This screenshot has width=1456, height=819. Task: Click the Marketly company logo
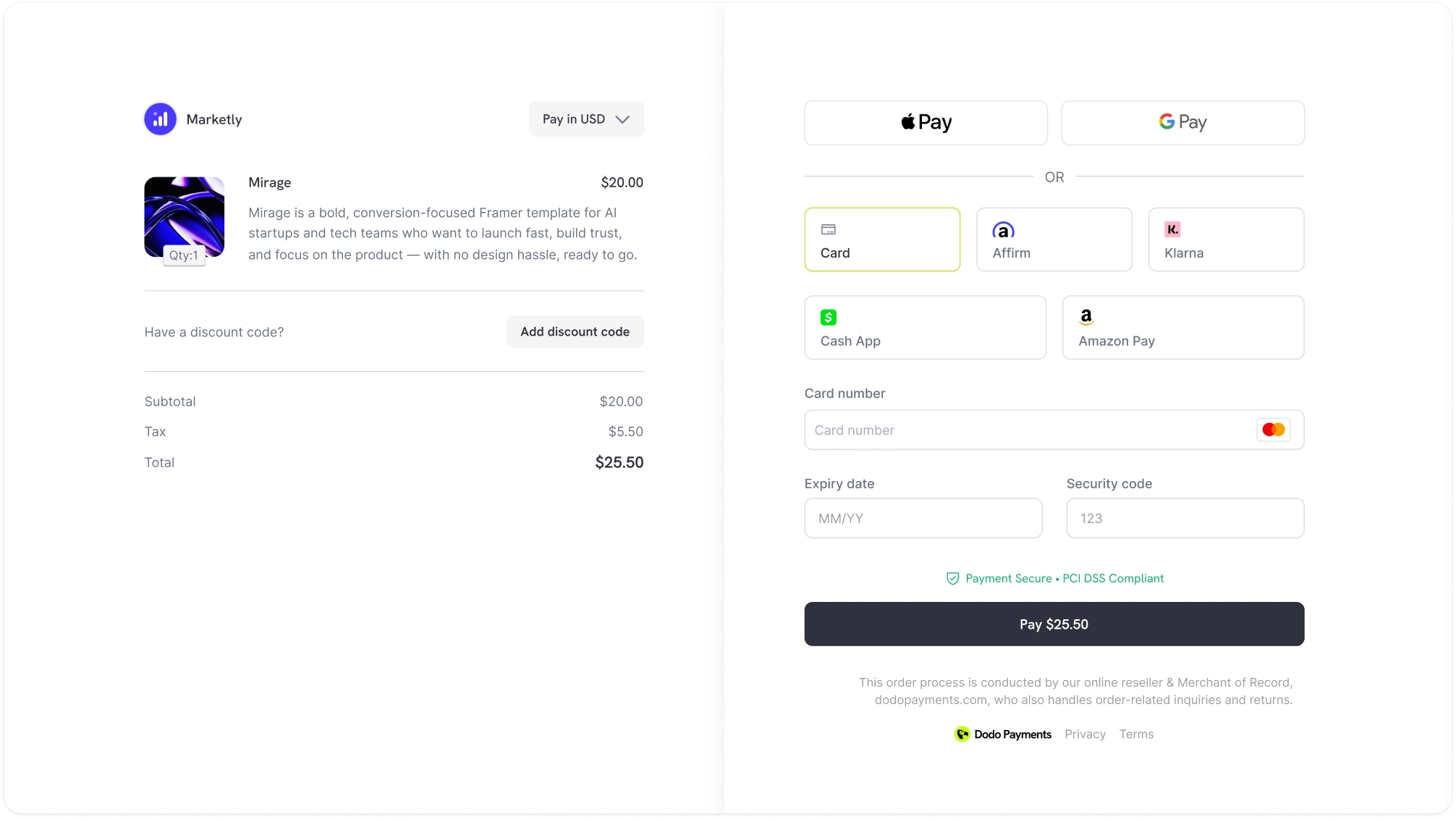click(160, 119)
